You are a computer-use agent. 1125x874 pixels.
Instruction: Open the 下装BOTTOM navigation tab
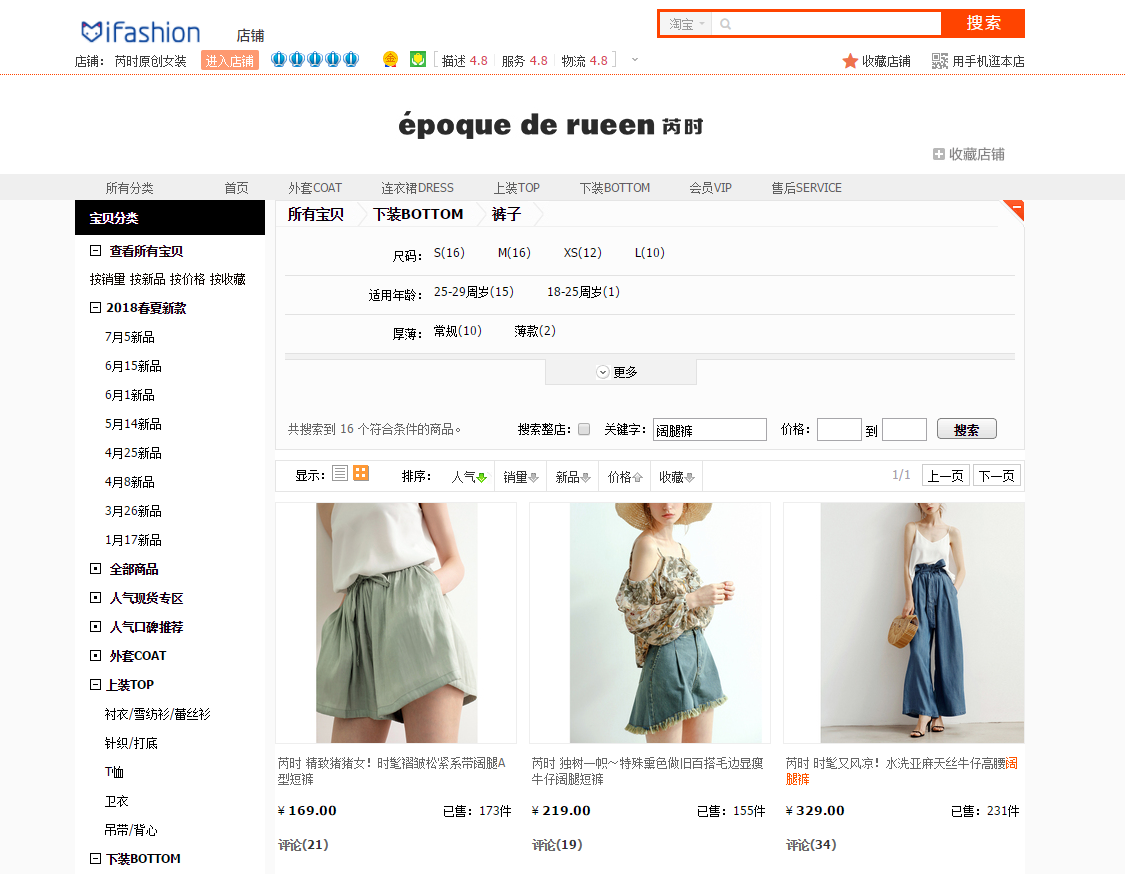[615, 188]
